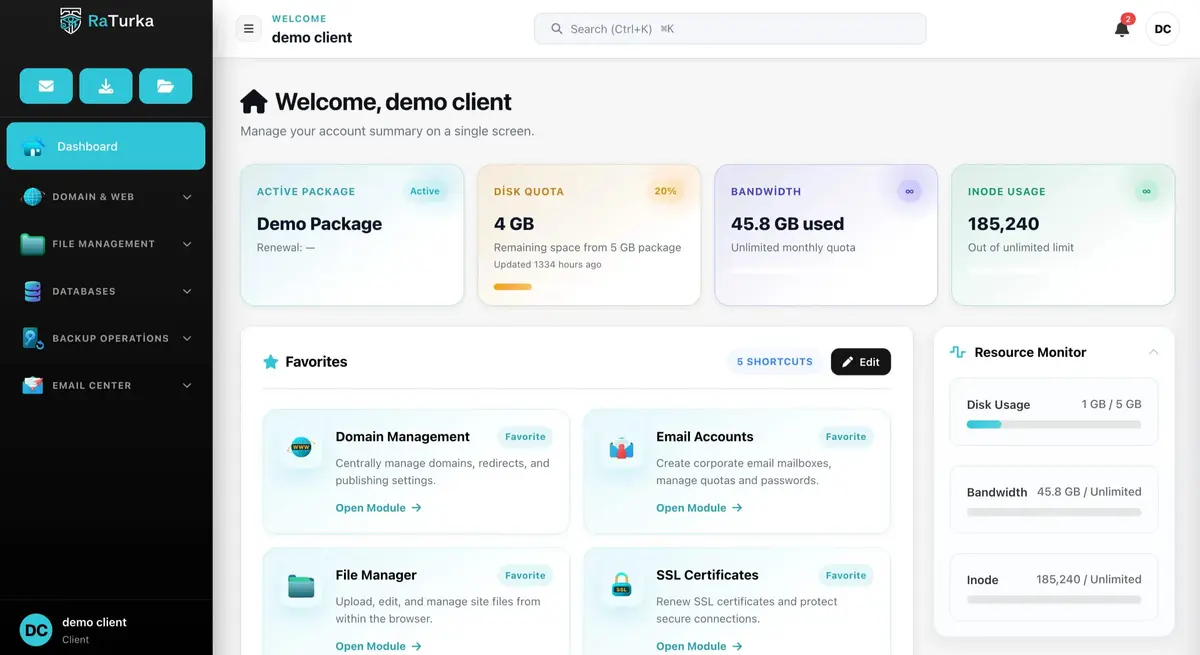Click the search magnifier icon
Screen dimensions: 1200x655
pos(557,29)
